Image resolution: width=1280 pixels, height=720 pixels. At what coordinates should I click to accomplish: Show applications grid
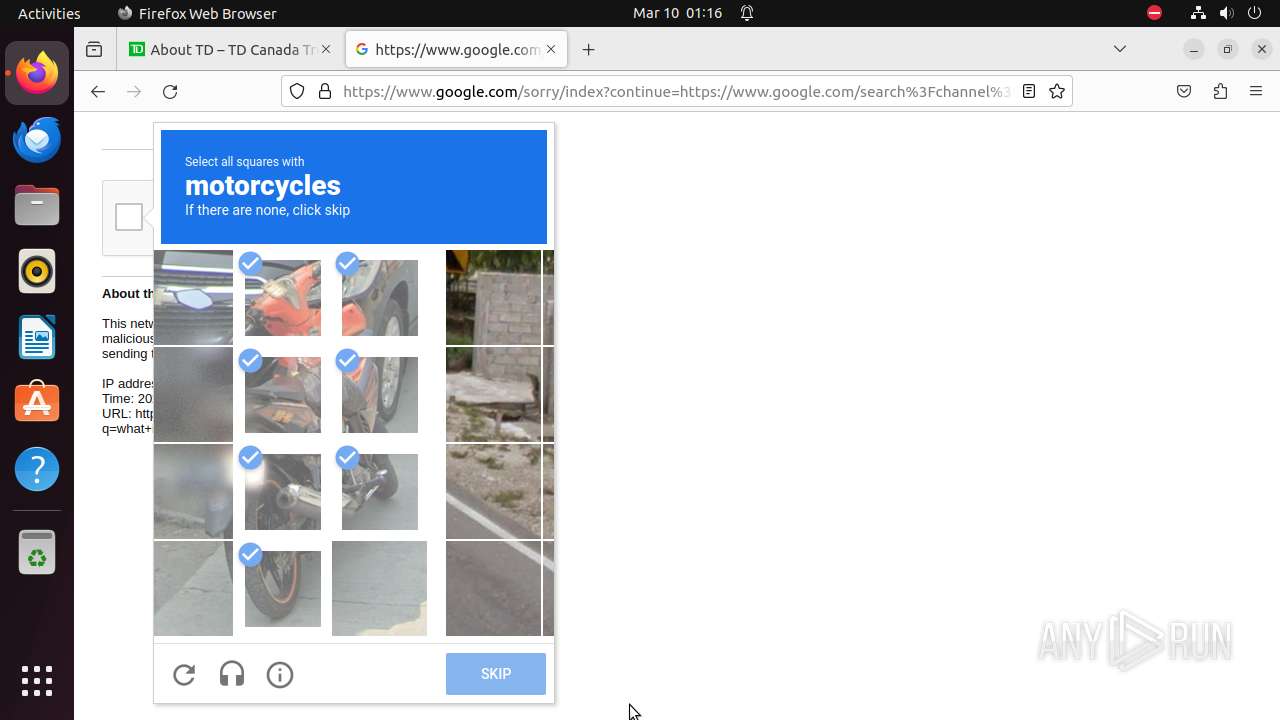point(37,681)
